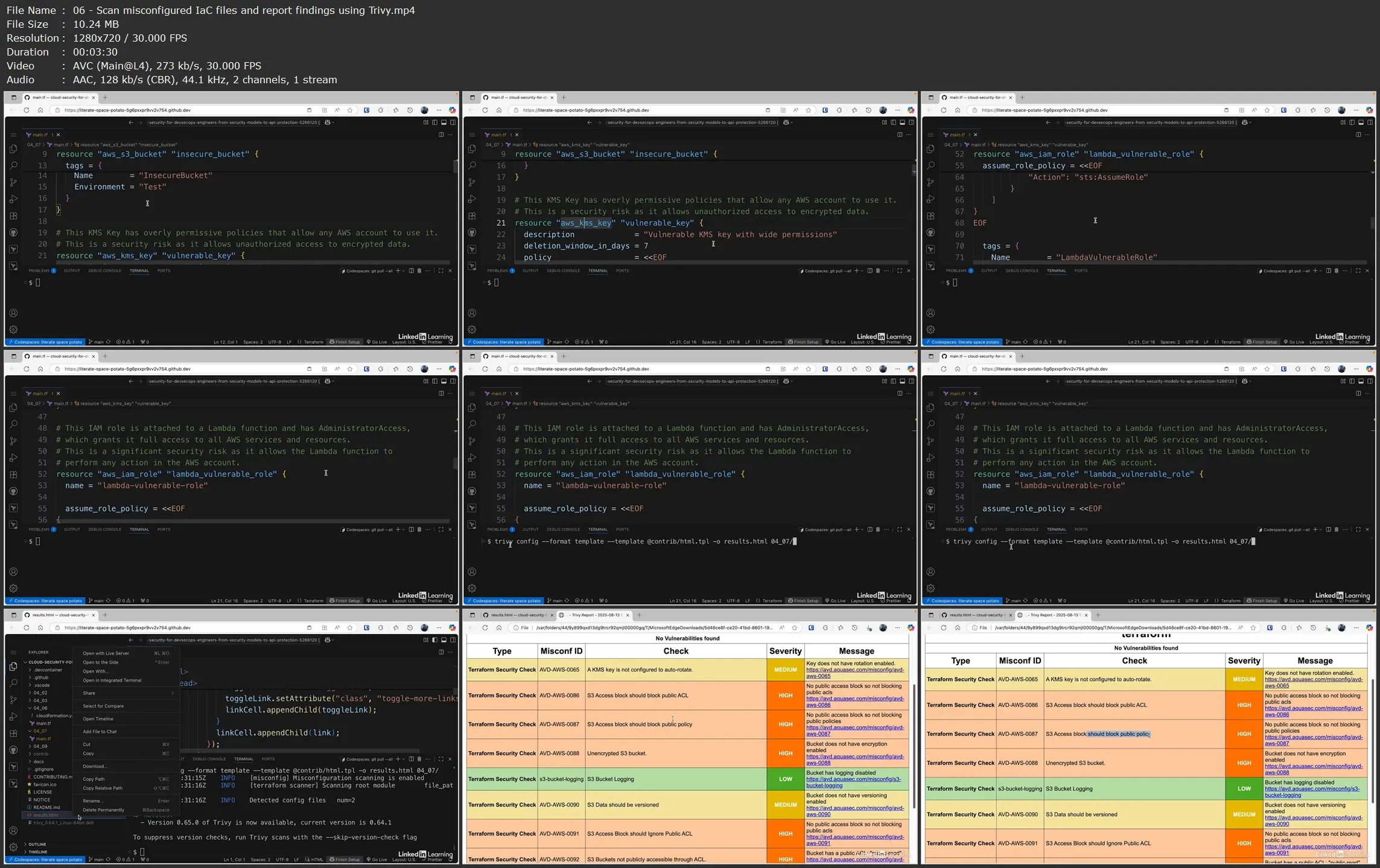
Task: Click Accounts icon below the Explorer file tree
Action: 13,831
